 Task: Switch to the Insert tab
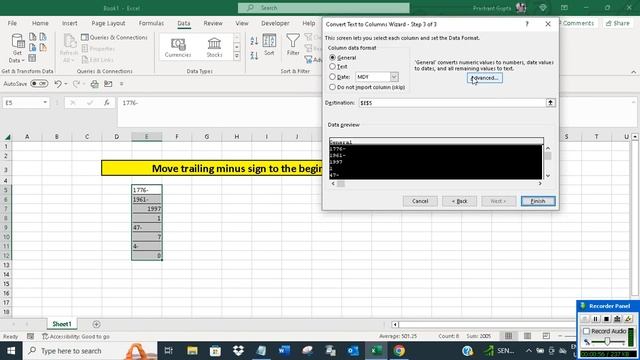pos(69,23)
